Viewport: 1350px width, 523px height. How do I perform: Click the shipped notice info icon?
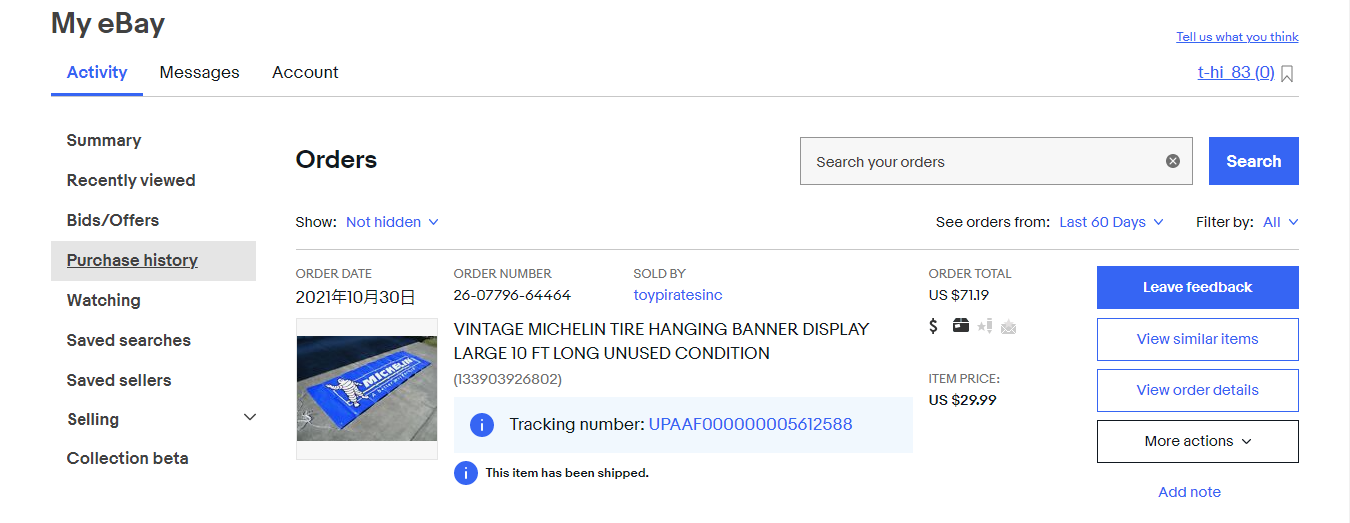(465, 473)
